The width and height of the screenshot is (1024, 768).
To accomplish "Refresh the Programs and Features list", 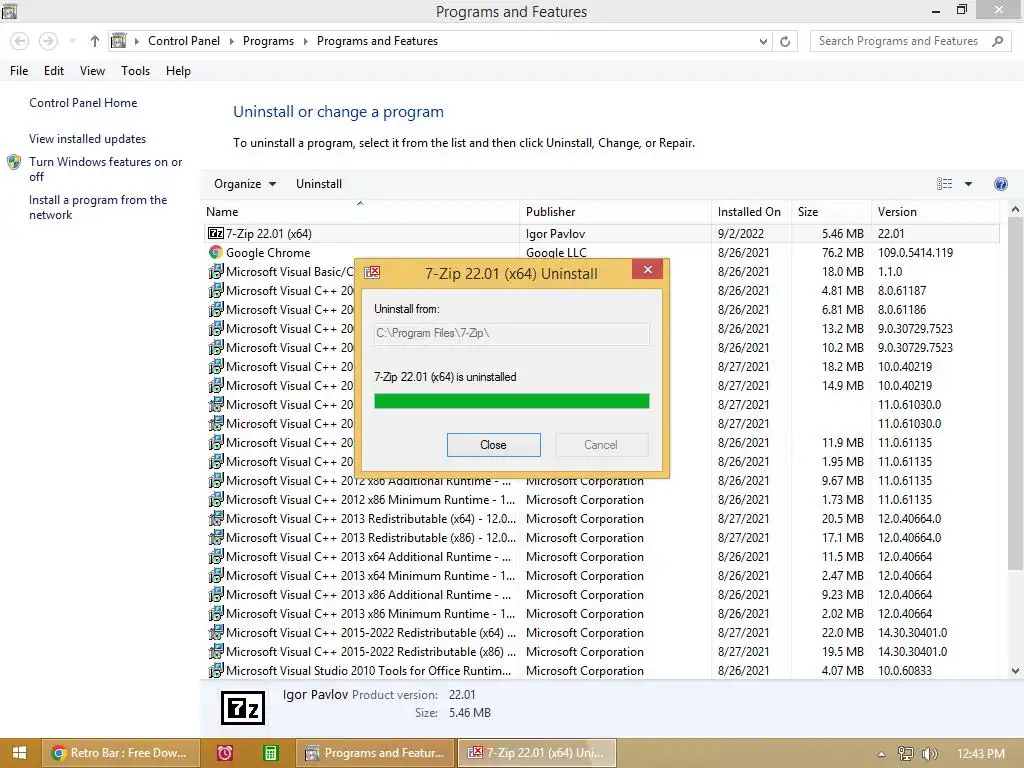I will pyautogui.click(x=785, y=41).
